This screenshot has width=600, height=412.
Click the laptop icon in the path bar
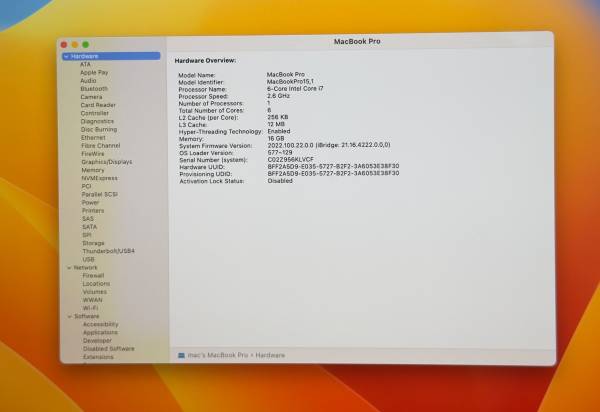pos(181,355)
